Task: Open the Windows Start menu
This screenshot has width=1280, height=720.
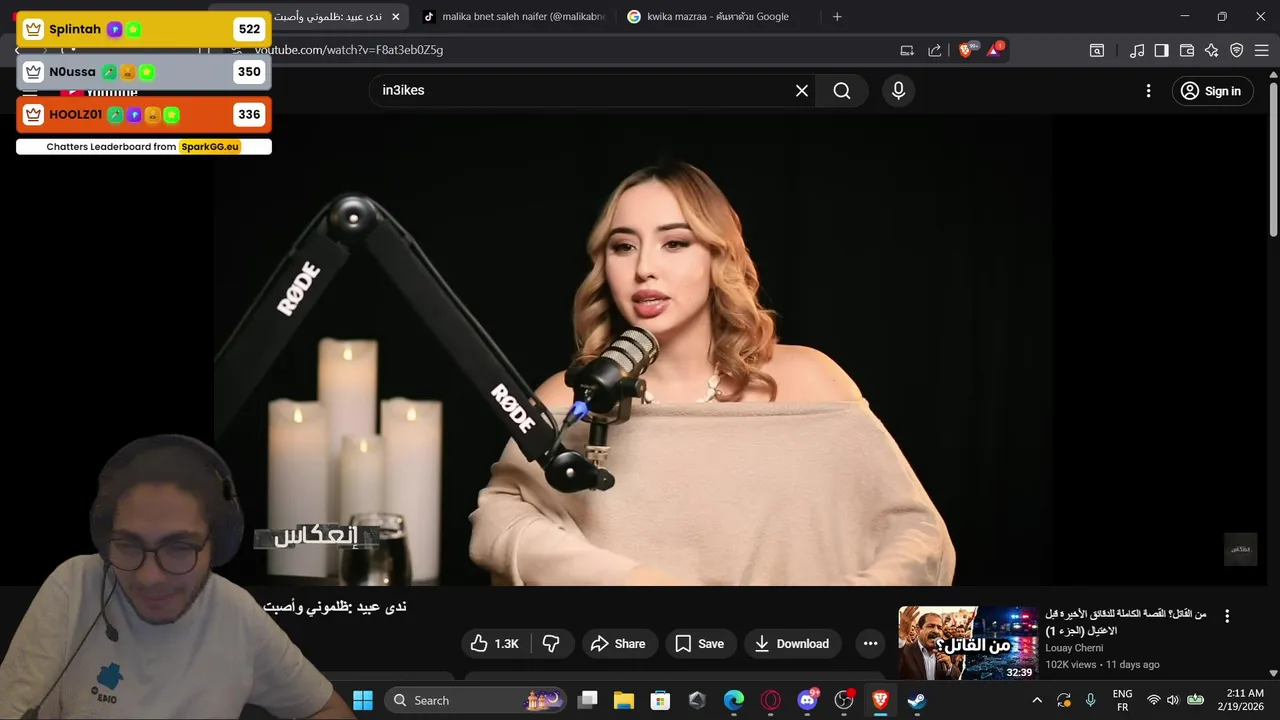Action: click(363, 700)
